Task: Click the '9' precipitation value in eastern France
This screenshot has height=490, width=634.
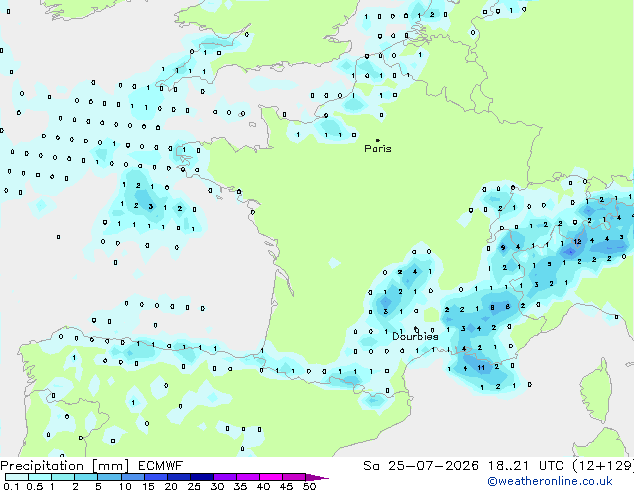Action: (x=503, y=247)
